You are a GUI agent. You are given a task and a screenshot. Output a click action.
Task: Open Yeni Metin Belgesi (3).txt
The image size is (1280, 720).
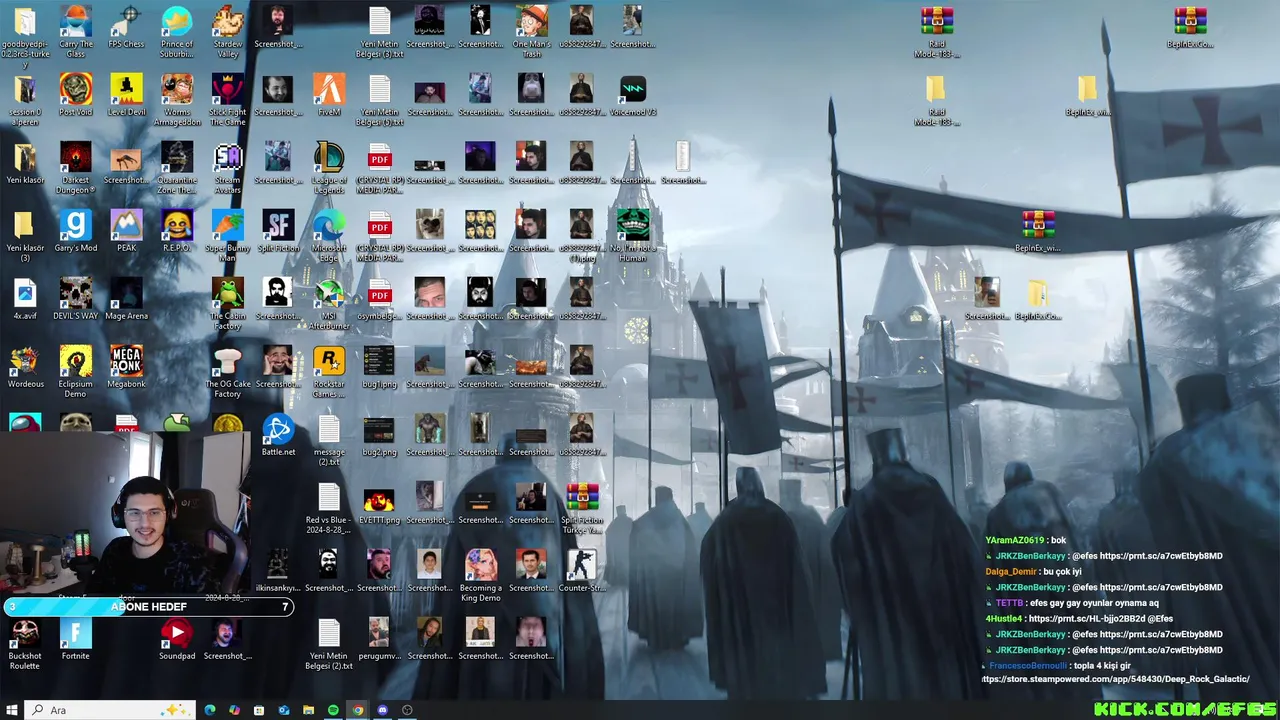(x=379, y=31)
